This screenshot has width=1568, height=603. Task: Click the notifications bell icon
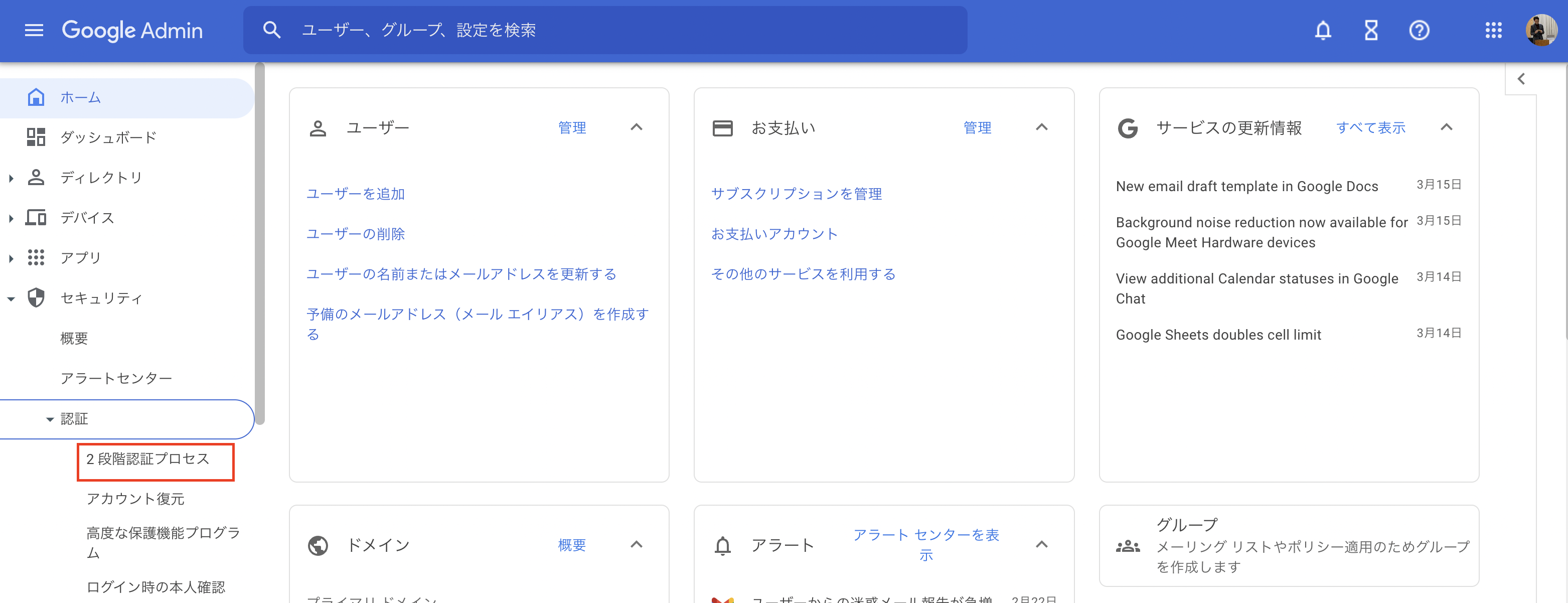(1323, 31)
